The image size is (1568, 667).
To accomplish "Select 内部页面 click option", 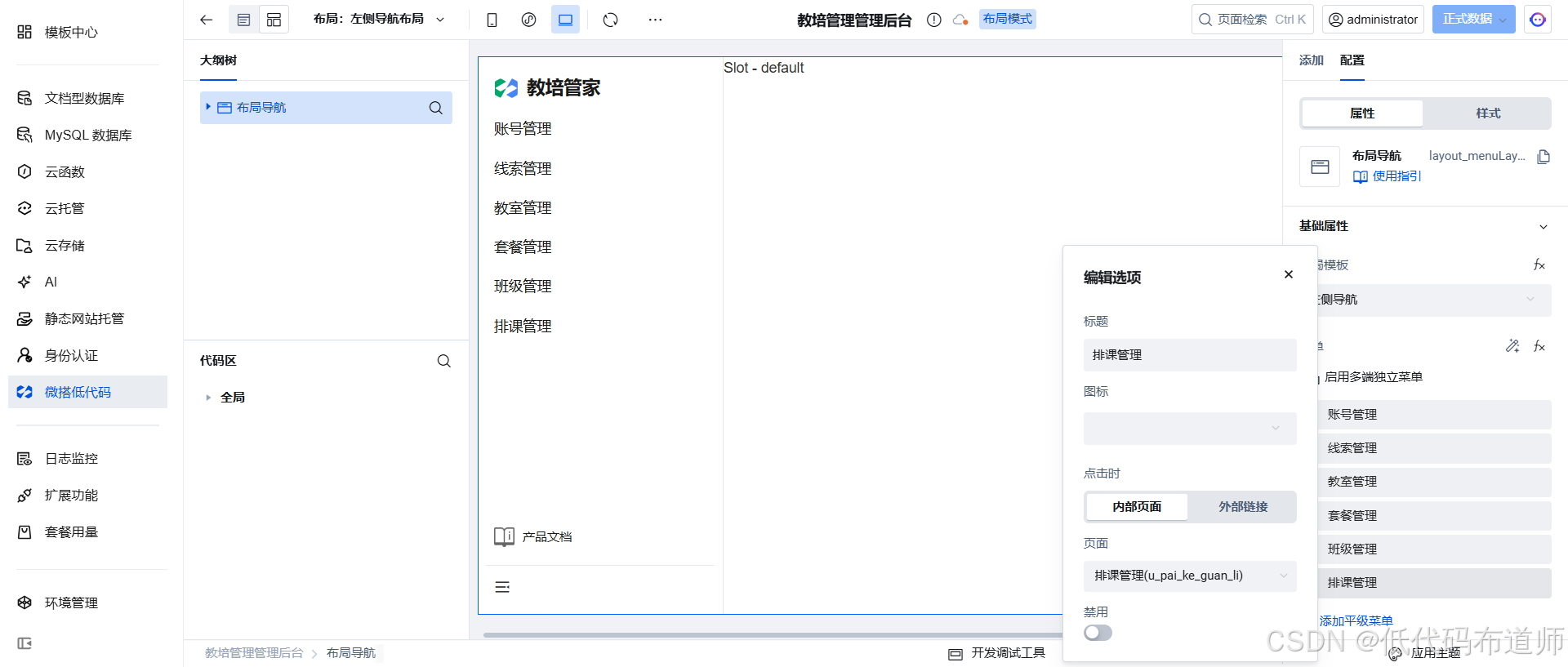I will tap(1136, 507).
